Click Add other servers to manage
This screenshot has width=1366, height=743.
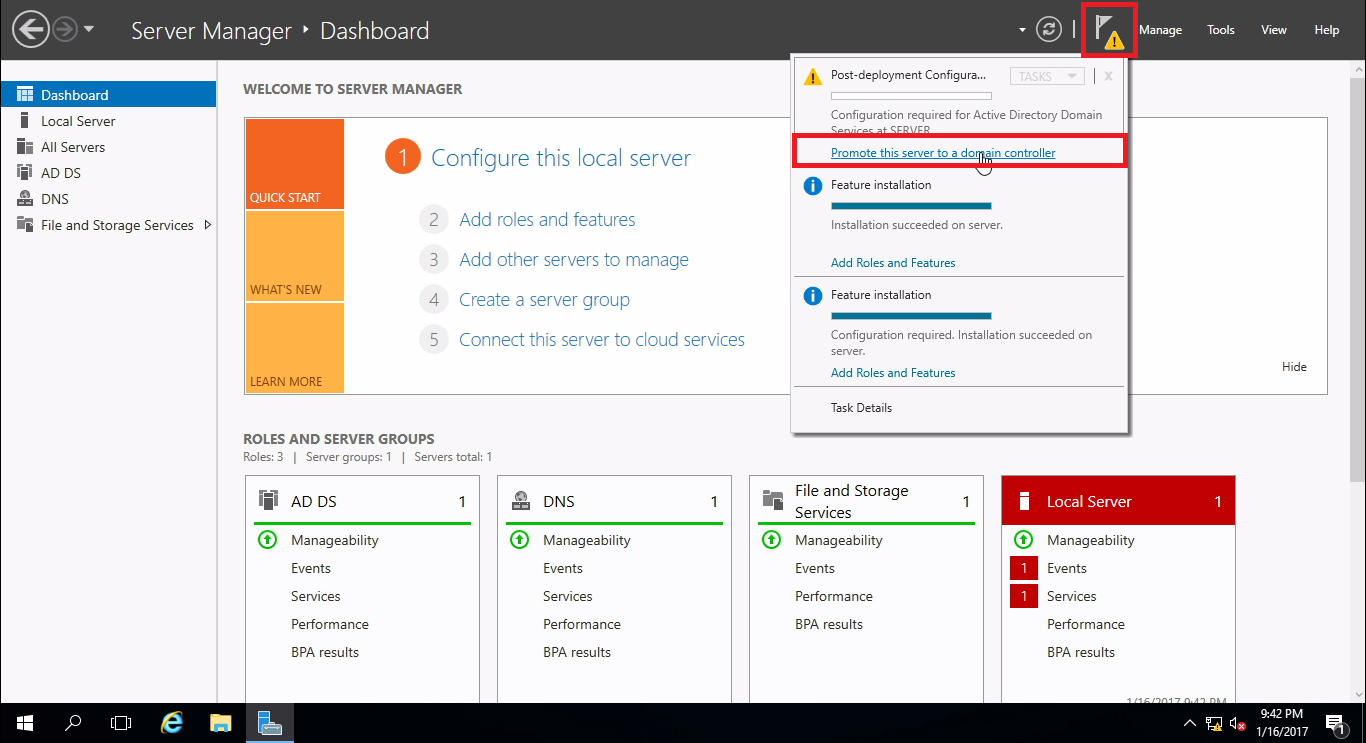pyautogui.click(x=574, y=260)
